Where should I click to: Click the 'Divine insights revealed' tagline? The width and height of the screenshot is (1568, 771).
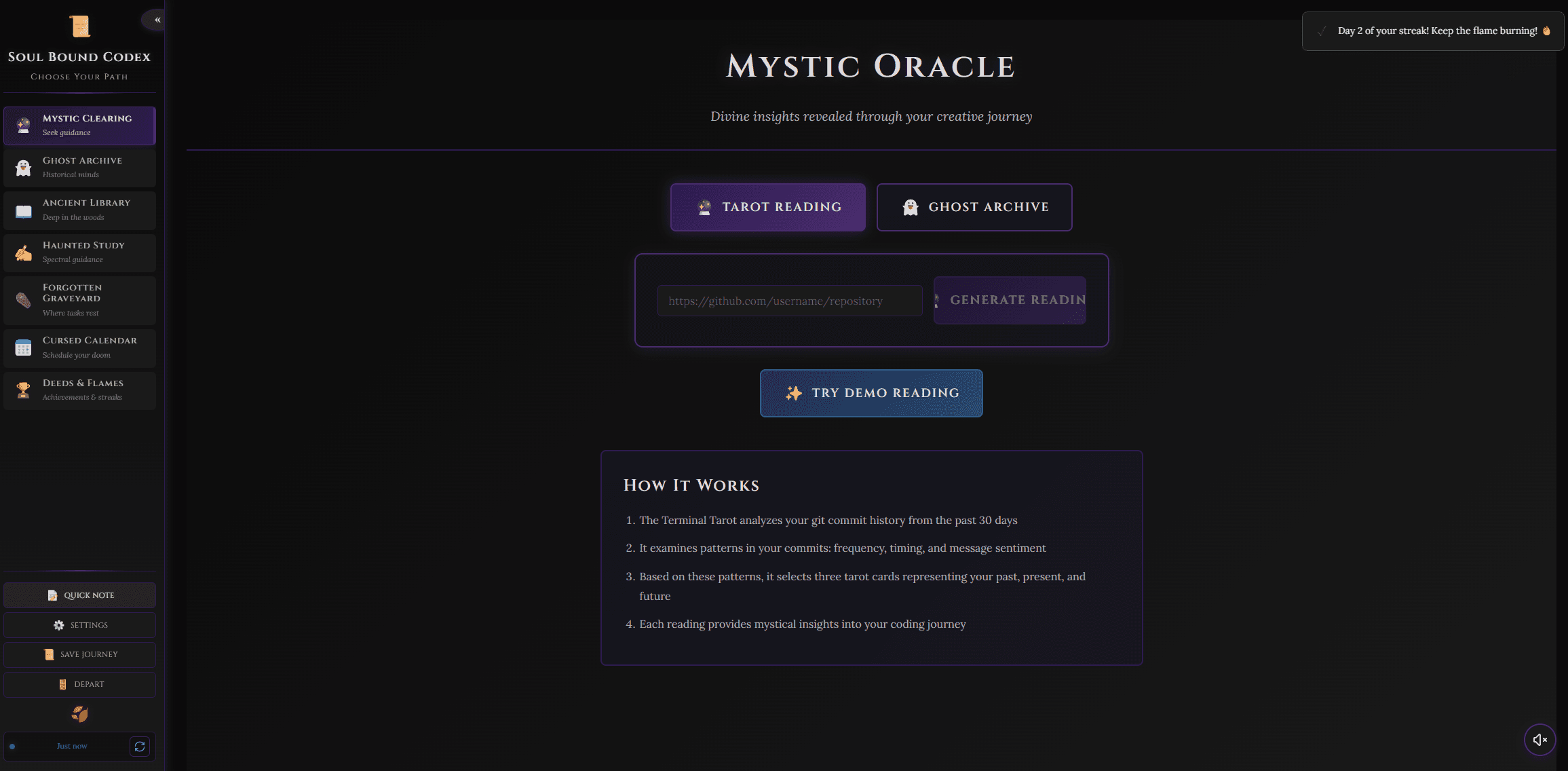pos(871,117)
